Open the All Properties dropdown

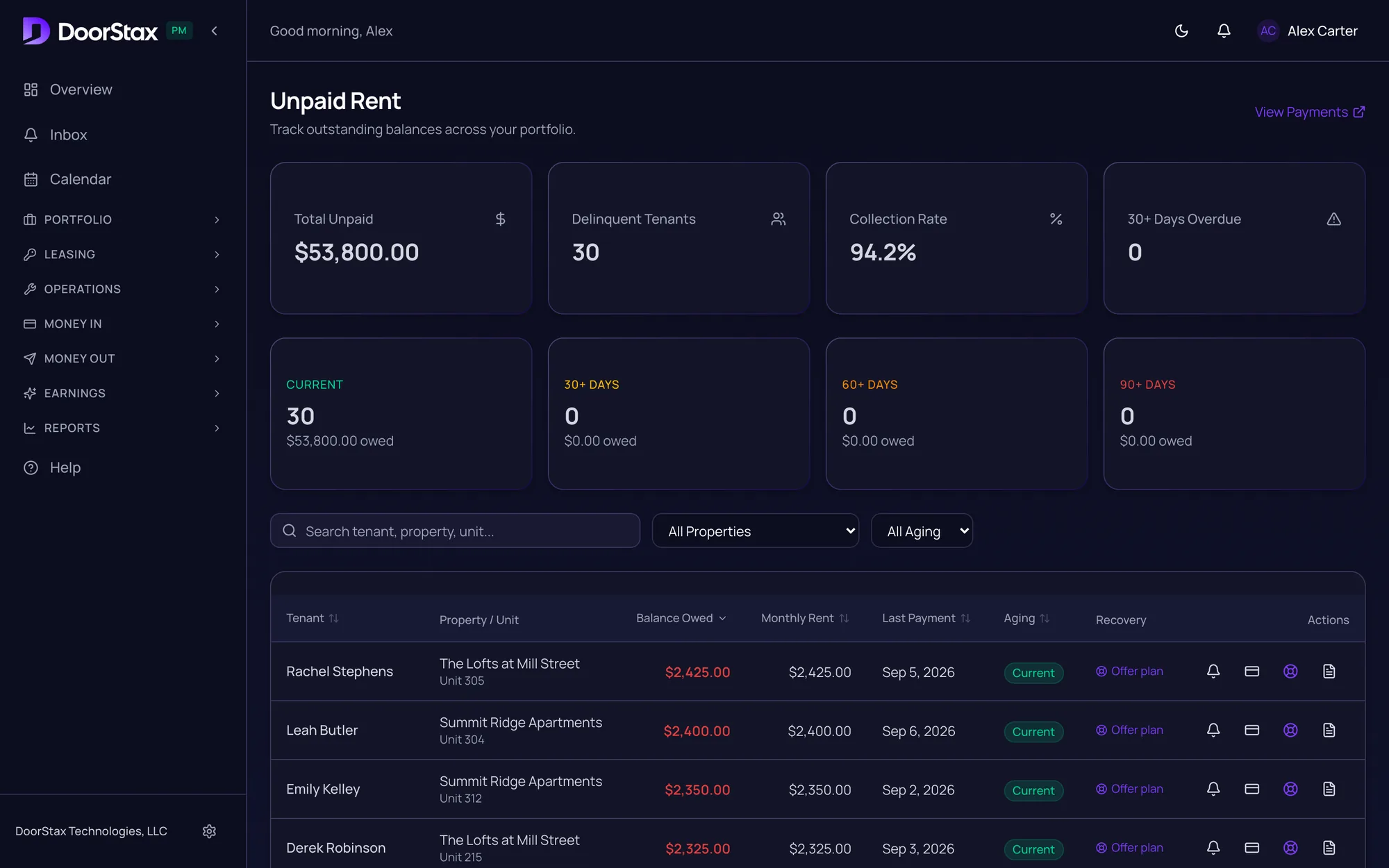[x=756, y=531]
